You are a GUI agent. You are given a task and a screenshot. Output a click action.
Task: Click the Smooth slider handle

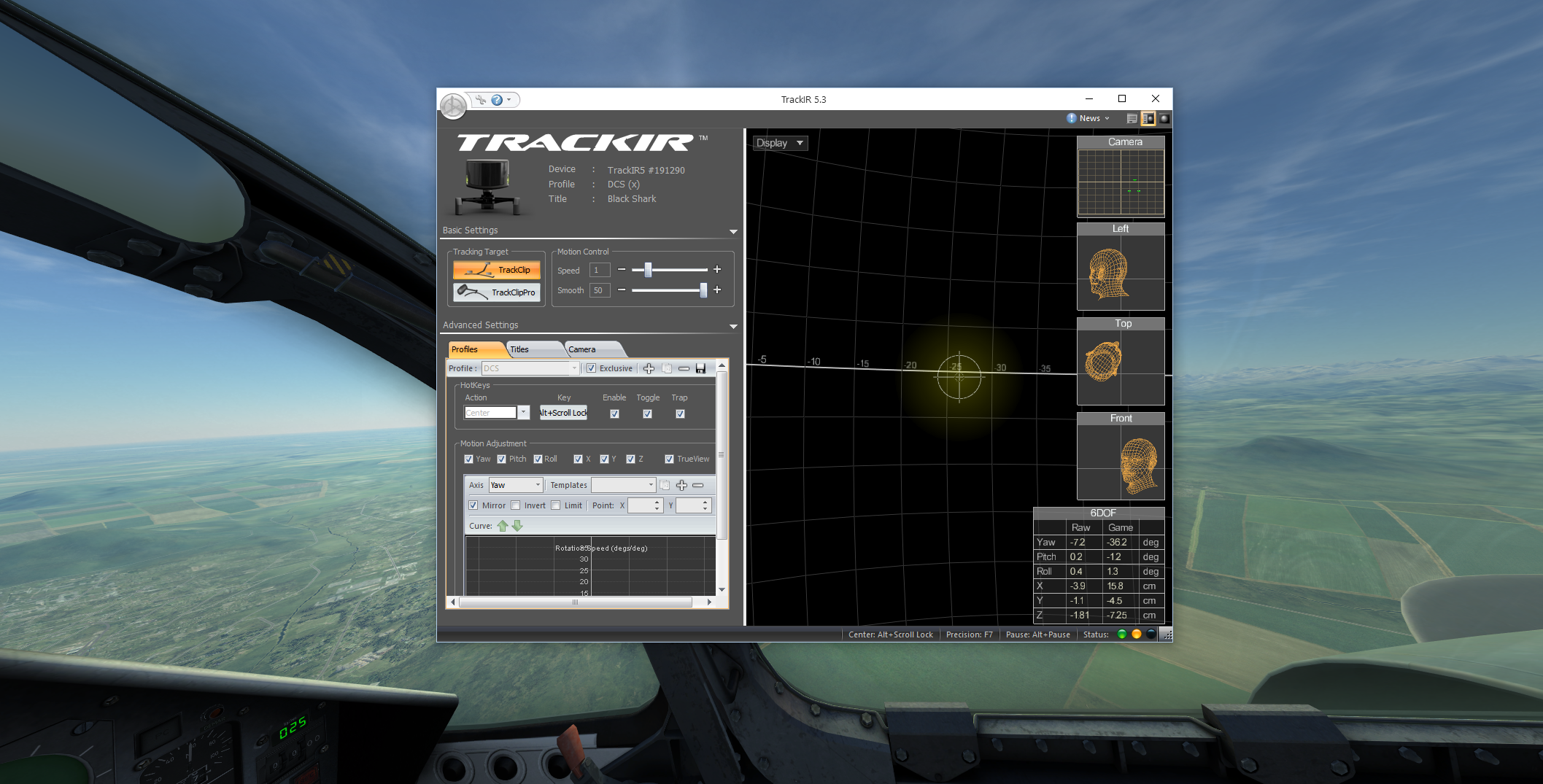703,290
